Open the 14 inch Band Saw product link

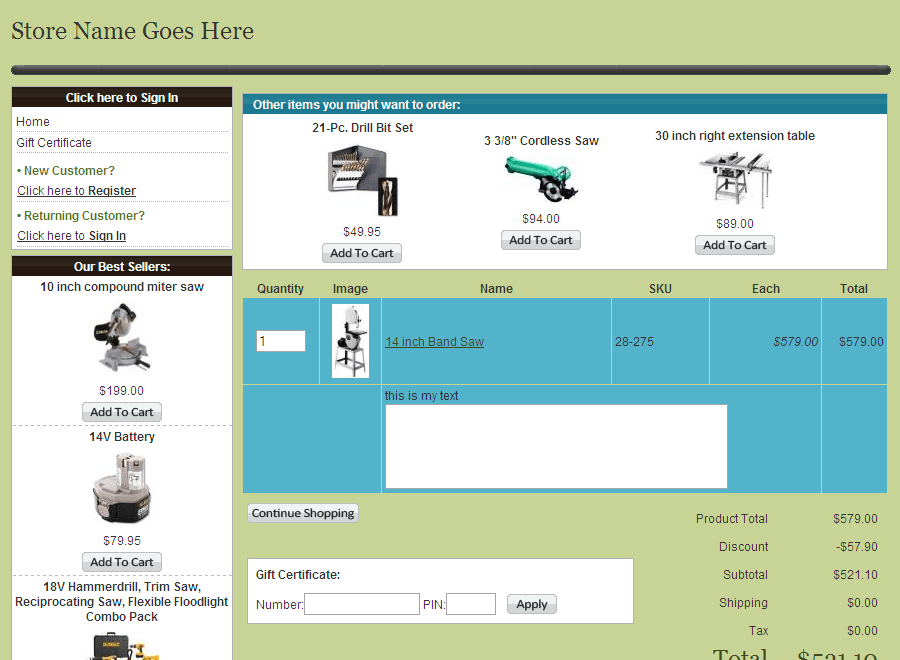point(434,342)
